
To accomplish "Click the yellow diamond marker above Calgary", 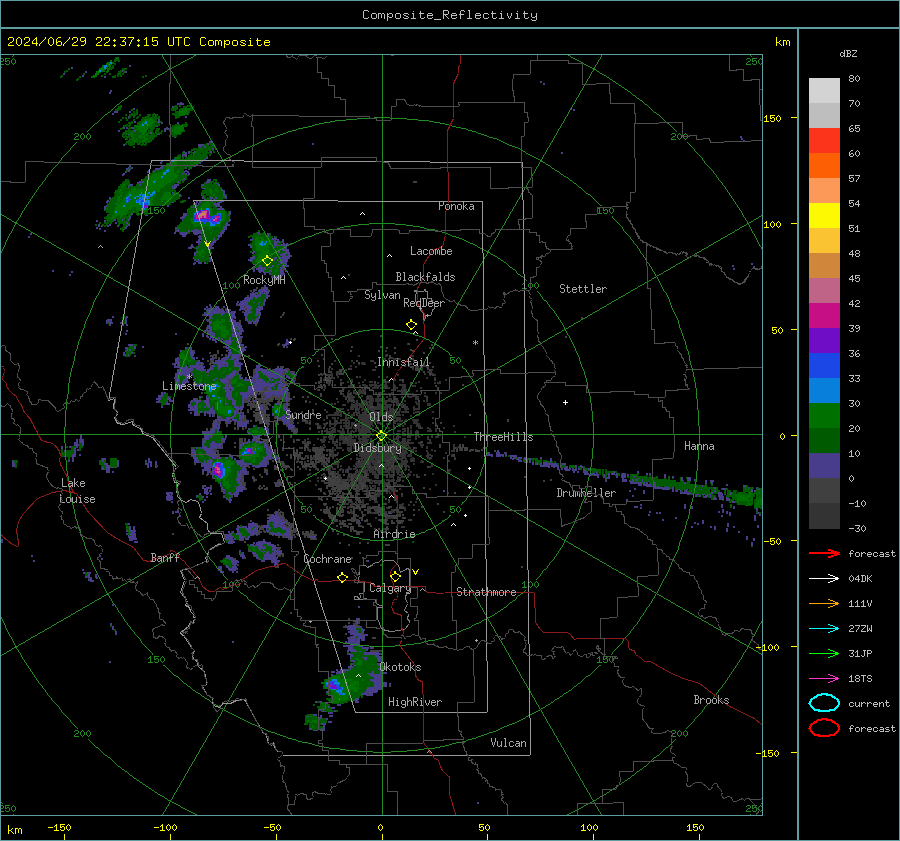I will point(395,576).
